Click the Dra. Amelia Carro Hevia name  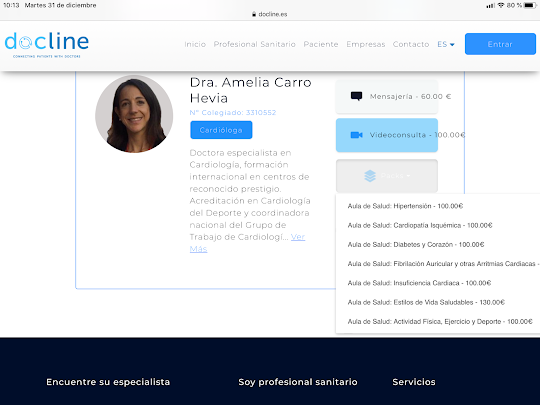pyautogui.click(x=250, y=90)
